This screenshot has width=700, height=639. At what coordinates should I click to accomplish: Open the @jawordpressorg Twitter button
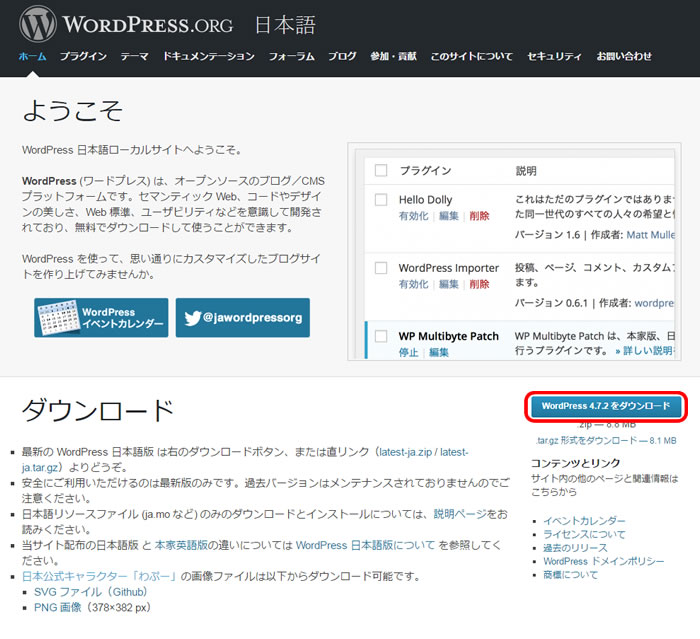243,317
